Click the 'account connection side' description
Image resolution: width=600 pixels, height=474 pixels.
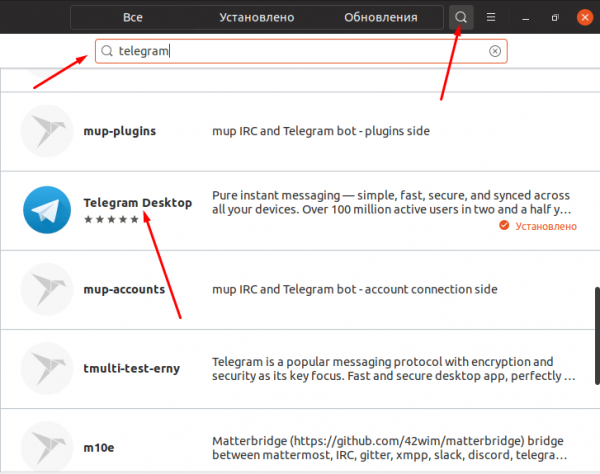pyautogui.click(x=355, y=290)
